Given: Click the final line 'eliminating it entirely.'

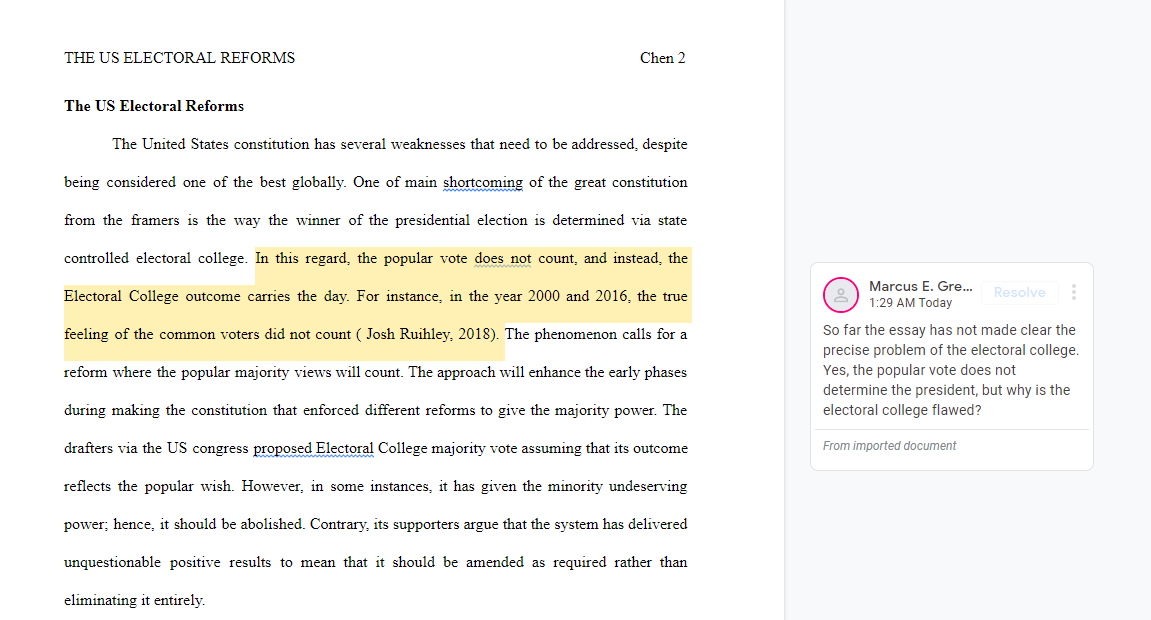Looking at the screenshot, I should coord(134,600).
